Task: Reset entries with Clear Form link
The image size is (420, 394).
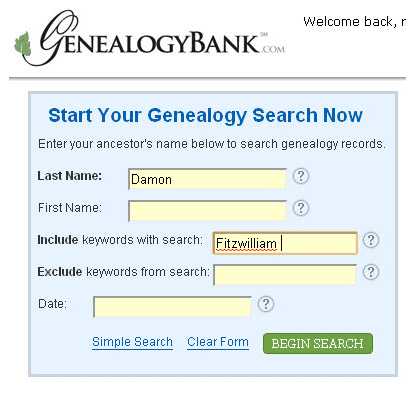Action: click(x=218, y=342)
